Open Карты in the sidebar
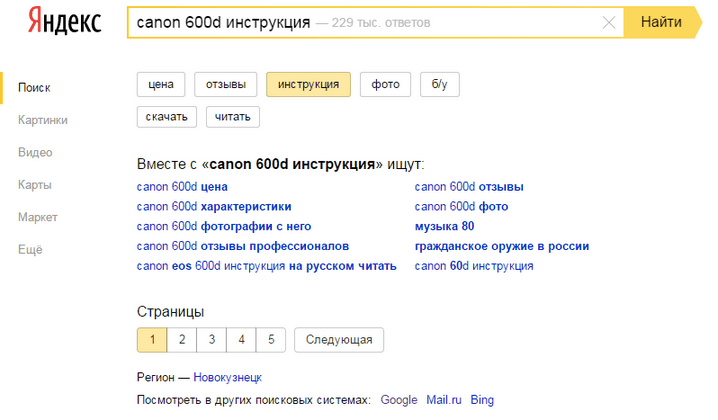Viewport: 718px width, 420px height. click(x=35, y=185)
